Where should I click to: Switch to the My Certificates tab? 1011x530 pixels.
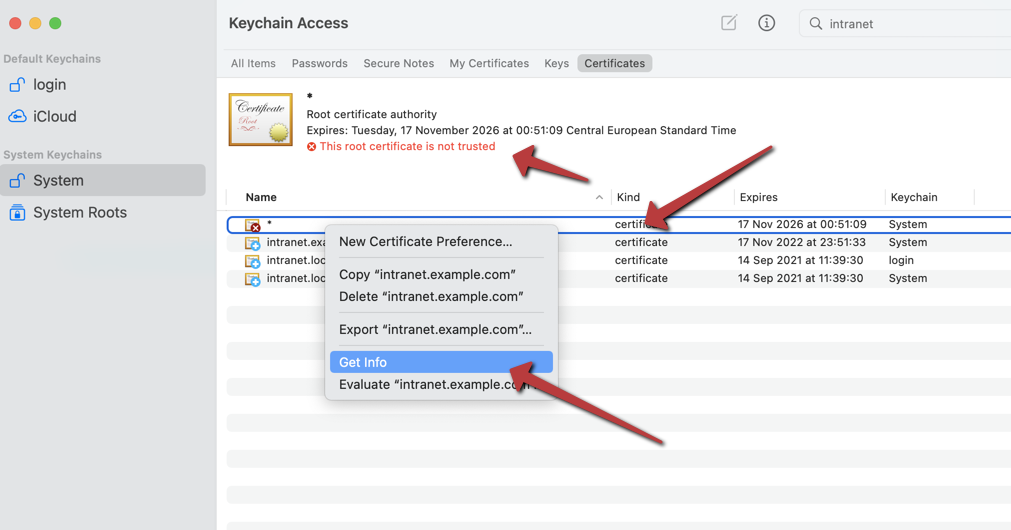pos(489,63)
